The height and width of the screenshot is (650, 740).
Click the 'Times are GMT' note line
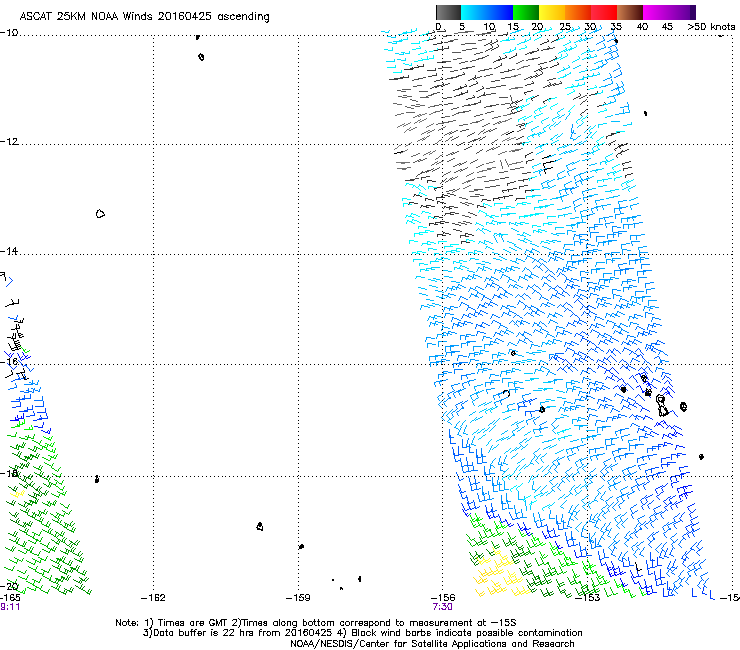[x=316, y=623]
